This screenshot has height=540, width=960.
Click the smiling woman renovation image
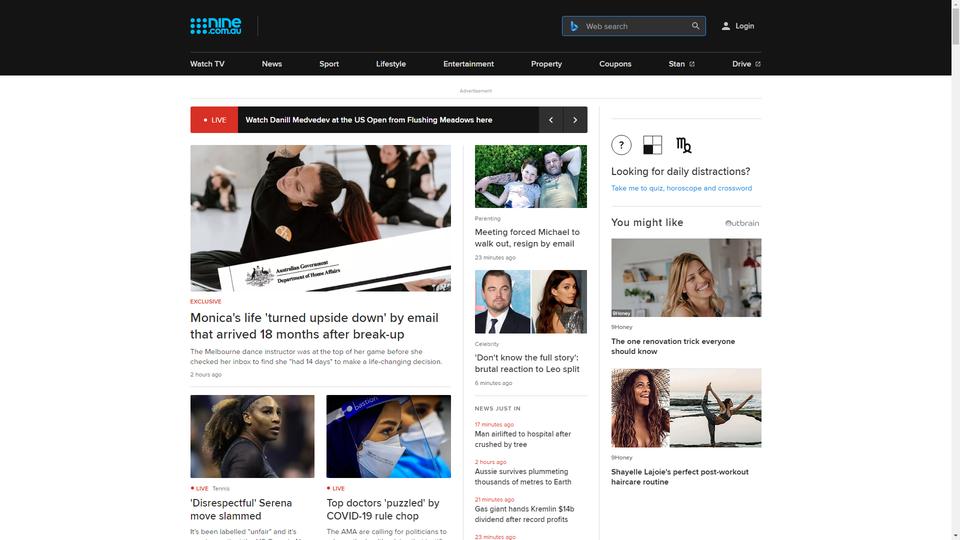(686, 277)
